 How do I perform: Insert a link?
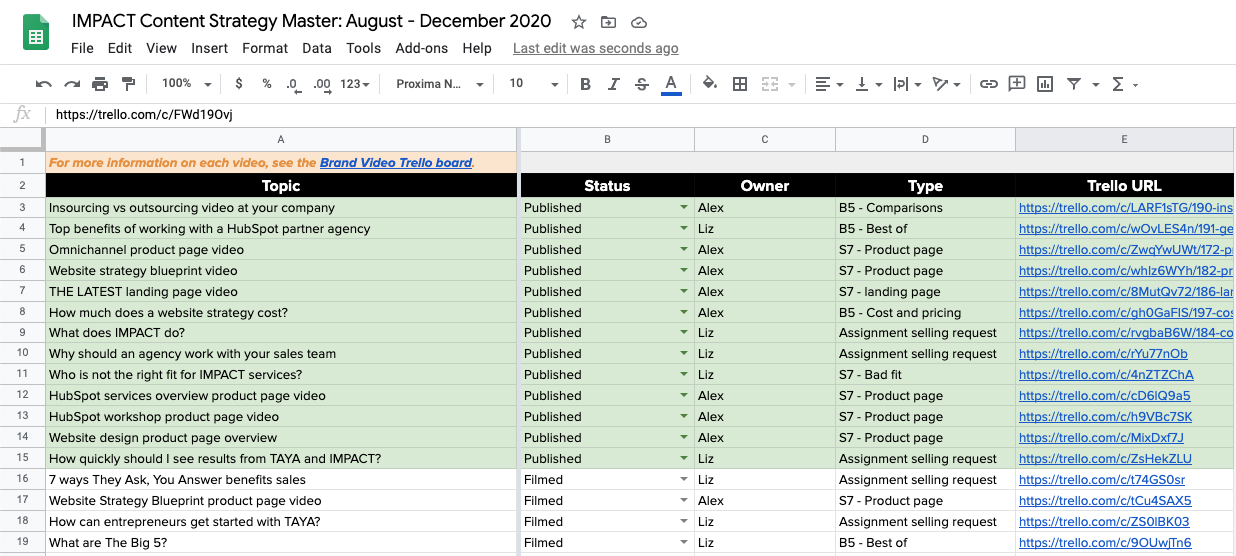click(x=988, y=84)
